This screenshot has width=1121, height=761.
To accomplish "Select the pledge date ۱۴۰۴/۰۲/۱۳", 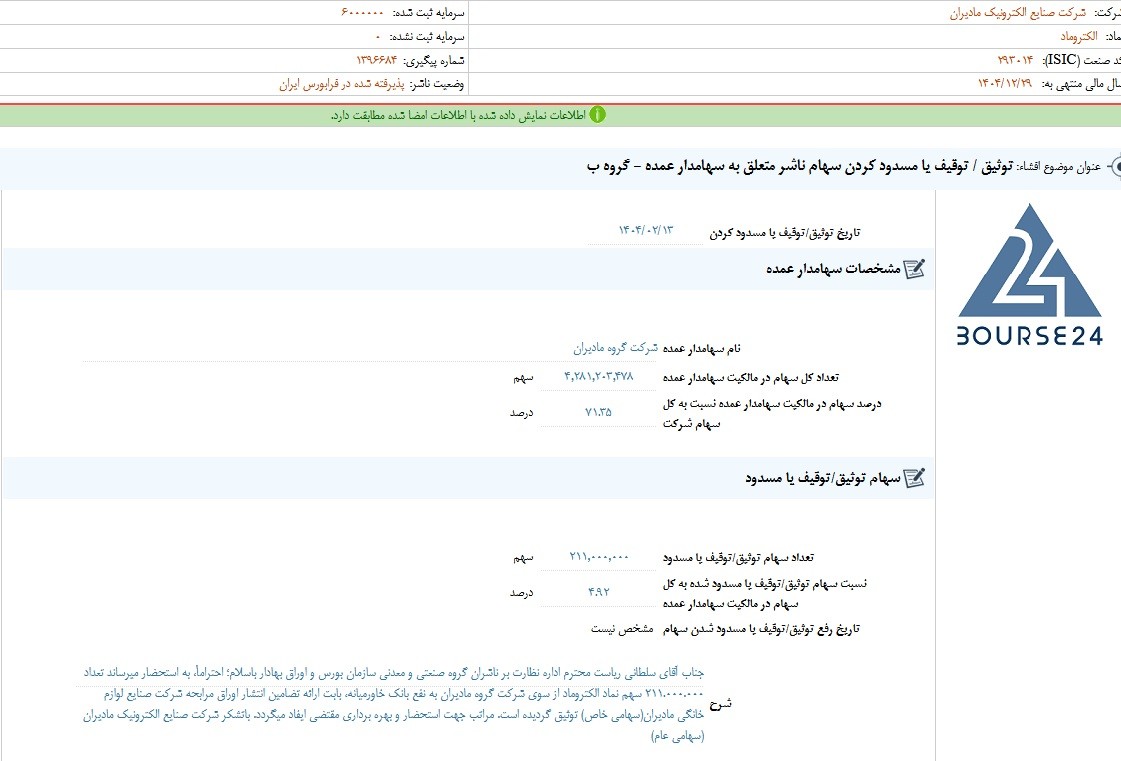I will [646, 230].
